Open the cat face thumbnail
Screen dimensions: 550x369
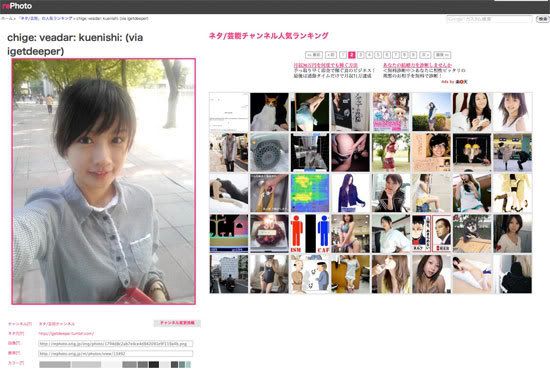(269, 112)
